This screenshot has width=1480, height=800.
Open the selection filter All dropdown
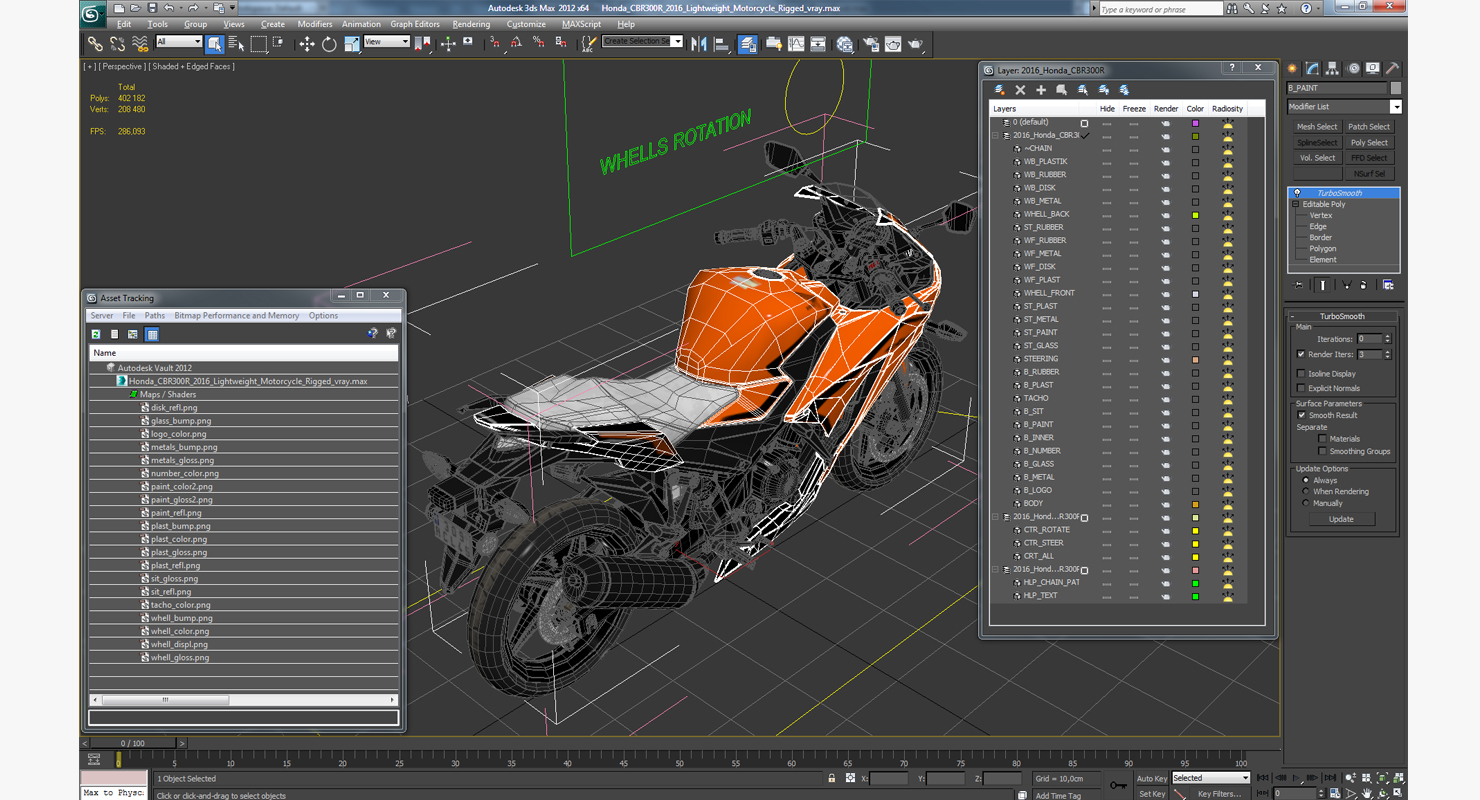click(179, 42)
